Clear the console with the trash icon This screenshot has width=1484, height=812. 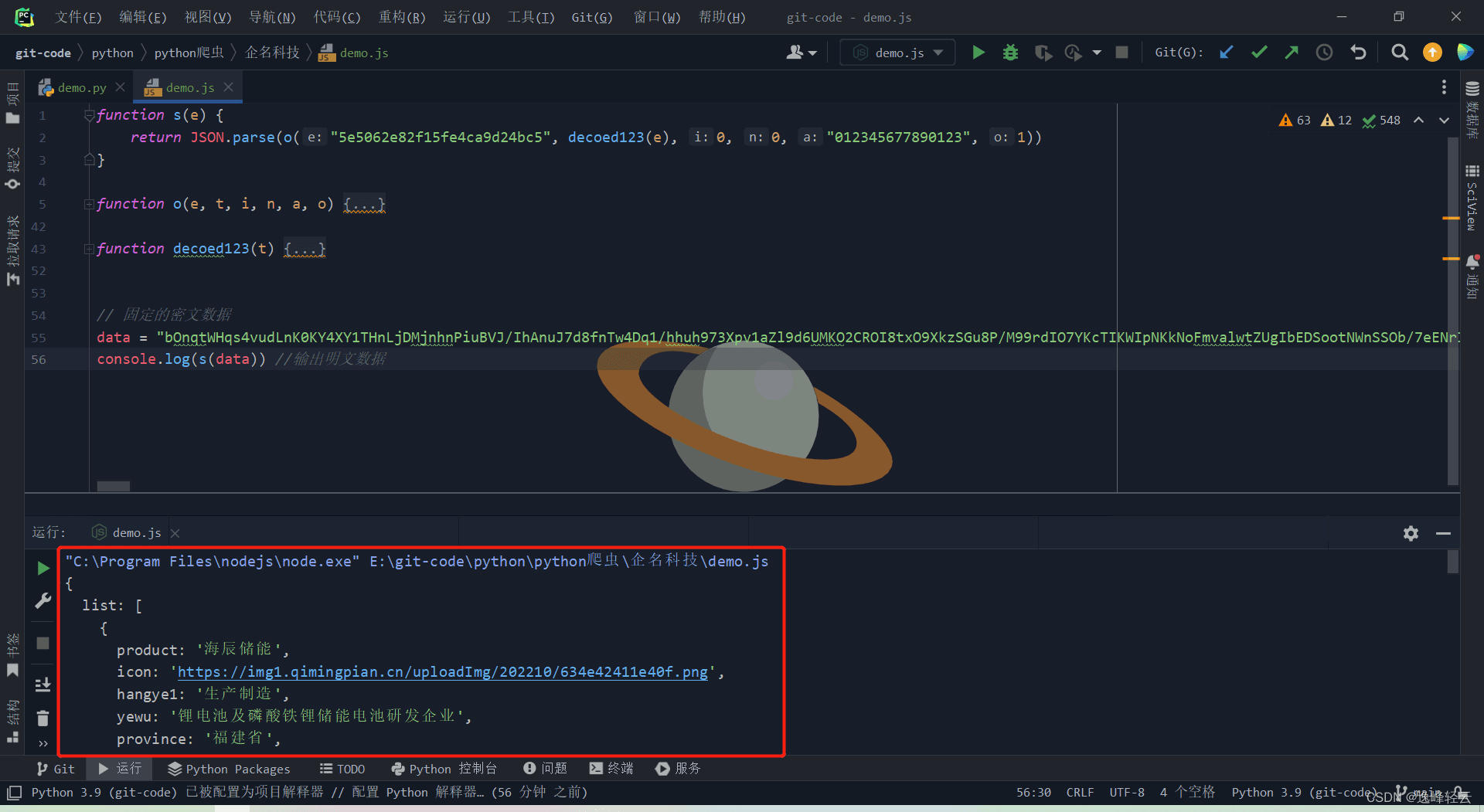coord(43,718)
